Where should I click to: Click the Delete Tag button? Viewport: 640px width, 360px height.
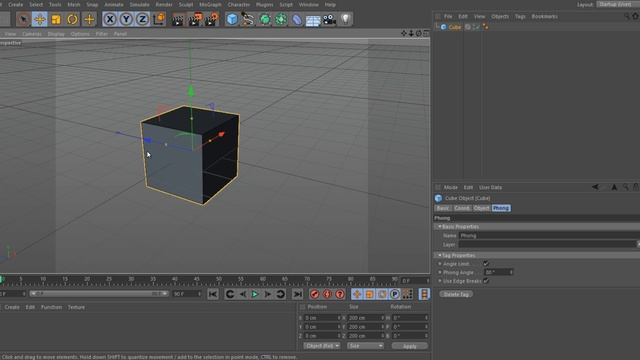[x=456, y=294]
